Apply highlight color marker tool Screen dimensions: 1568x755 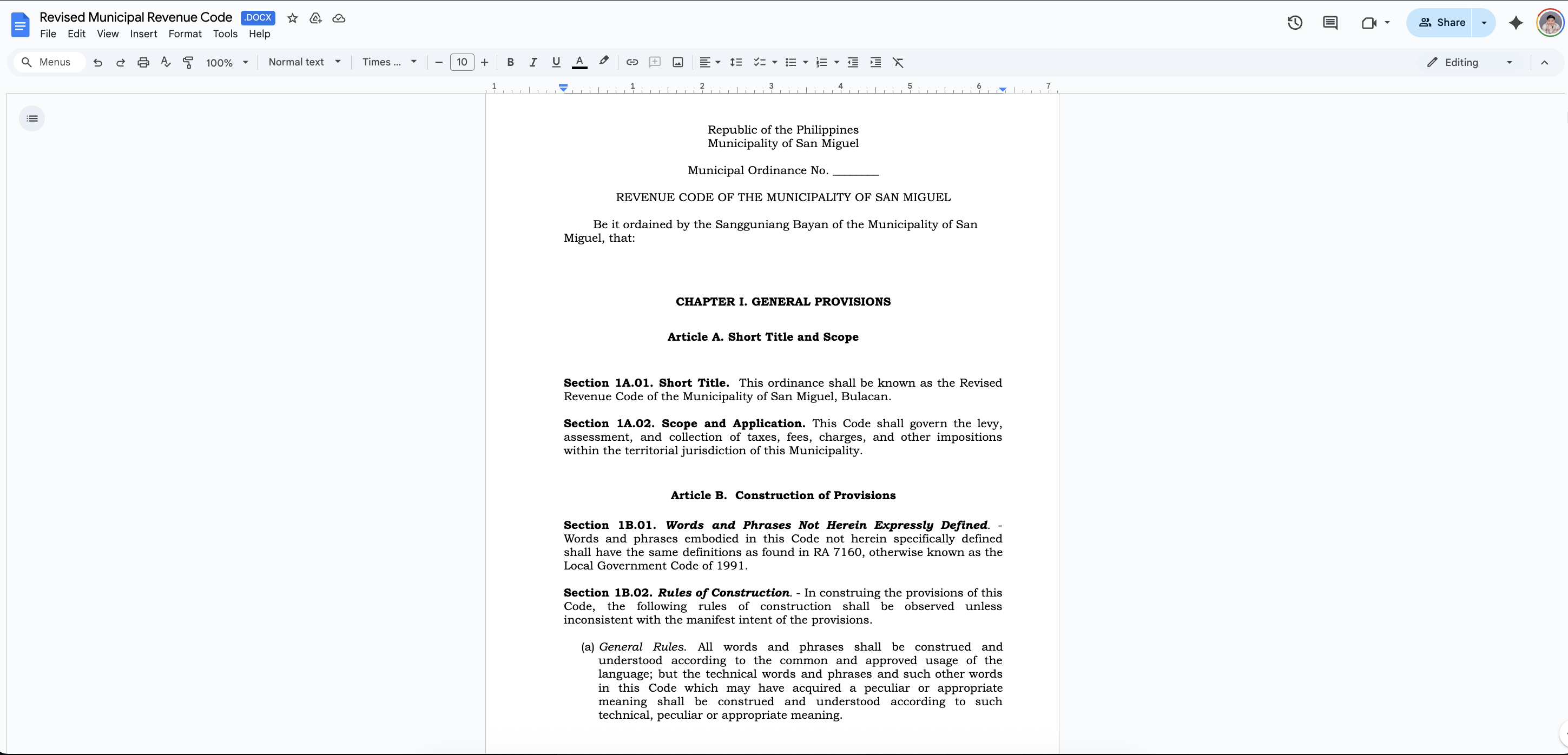coord(603,62)
